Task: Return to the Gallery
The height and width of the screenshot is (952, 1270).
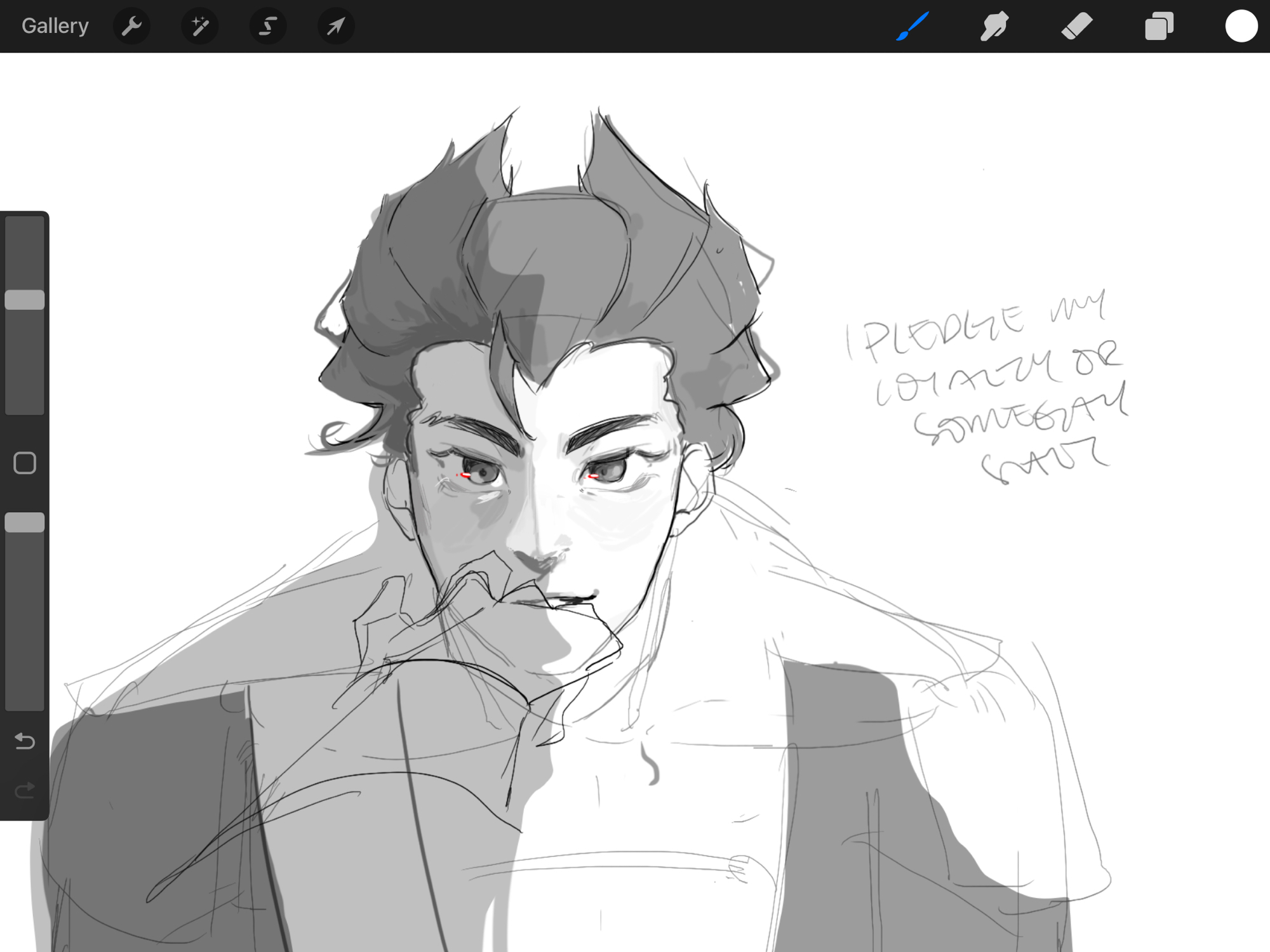Action: (x=55, y=26)
